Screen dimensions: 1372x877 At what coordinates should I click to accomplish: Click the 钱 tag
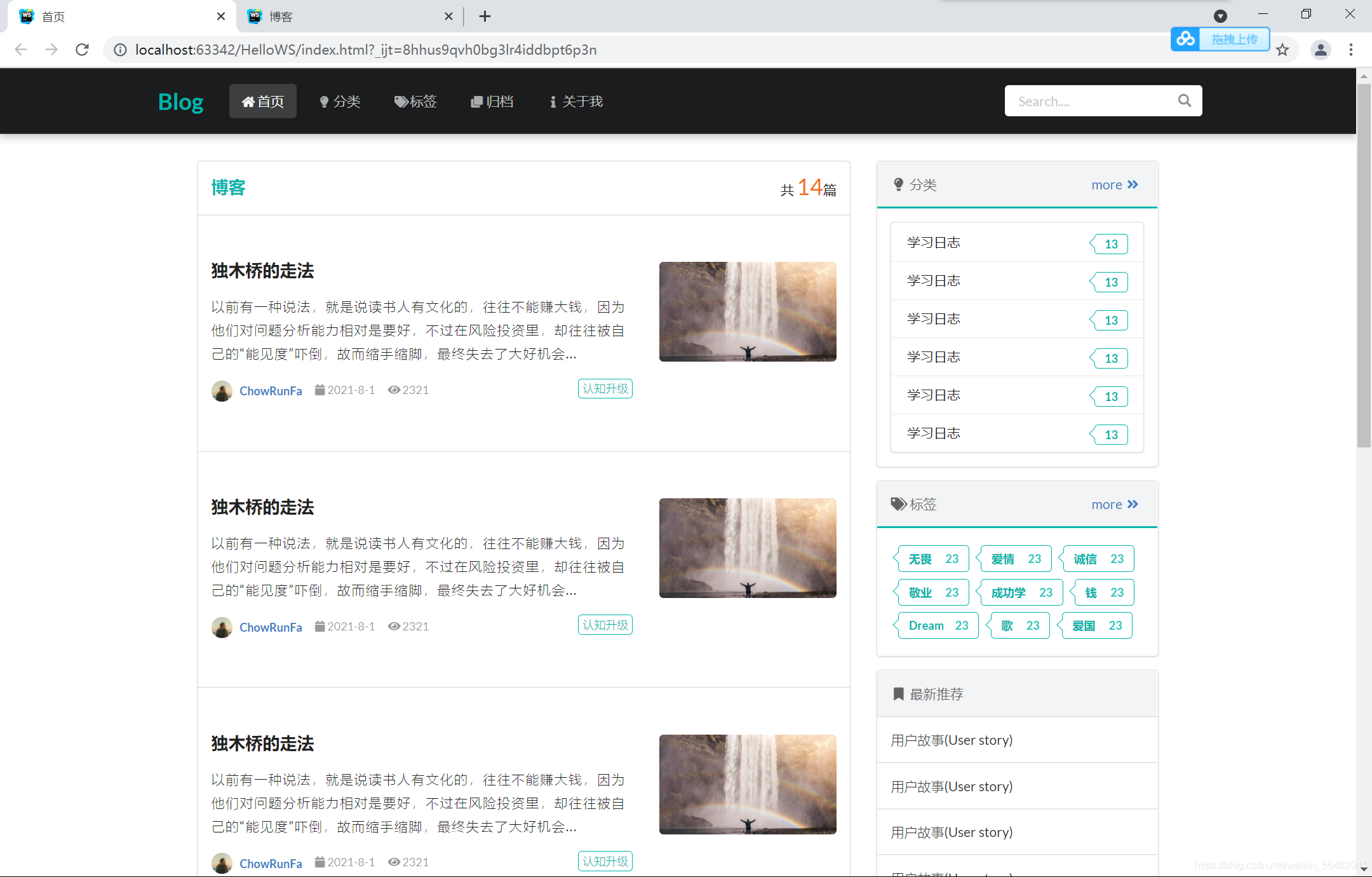(1103, 592)
